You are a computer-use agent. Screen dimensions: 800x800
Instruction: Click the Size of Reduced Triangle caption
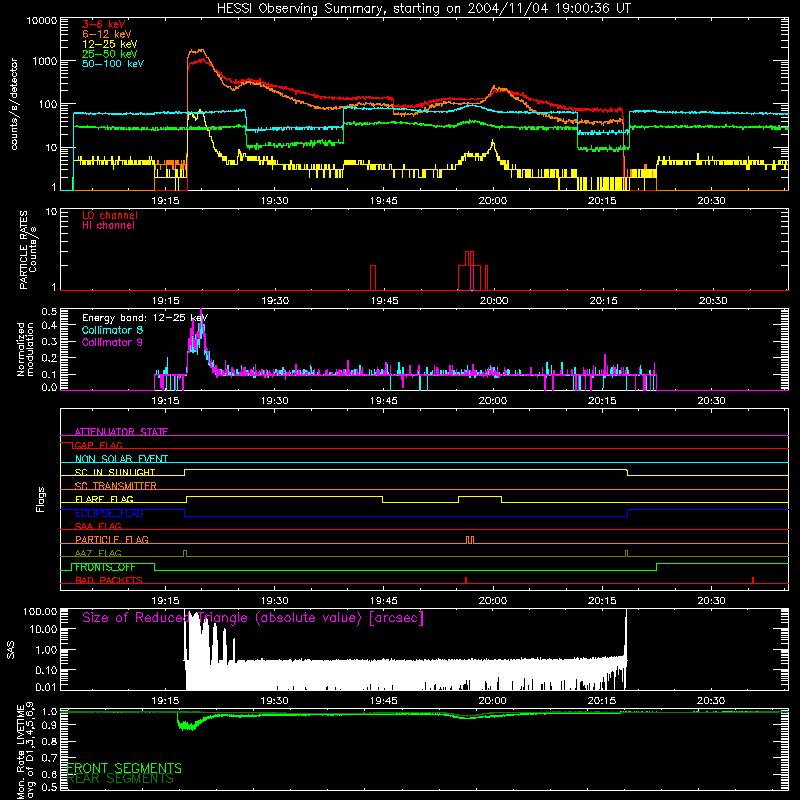pos(253,618)
